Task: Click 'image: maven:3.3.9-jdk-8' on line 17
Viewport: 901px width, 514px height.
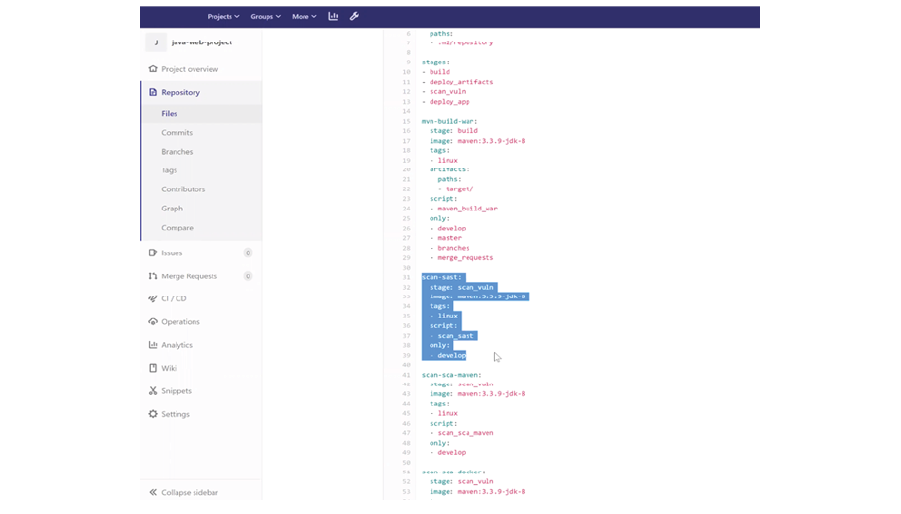Action: [478, 141]
